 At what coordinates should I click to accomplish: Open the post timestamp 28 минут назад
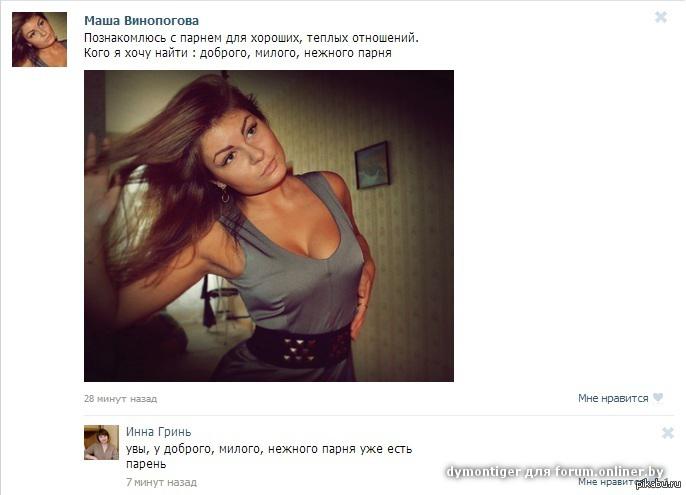pyautogui.click(x=120, y=399)
